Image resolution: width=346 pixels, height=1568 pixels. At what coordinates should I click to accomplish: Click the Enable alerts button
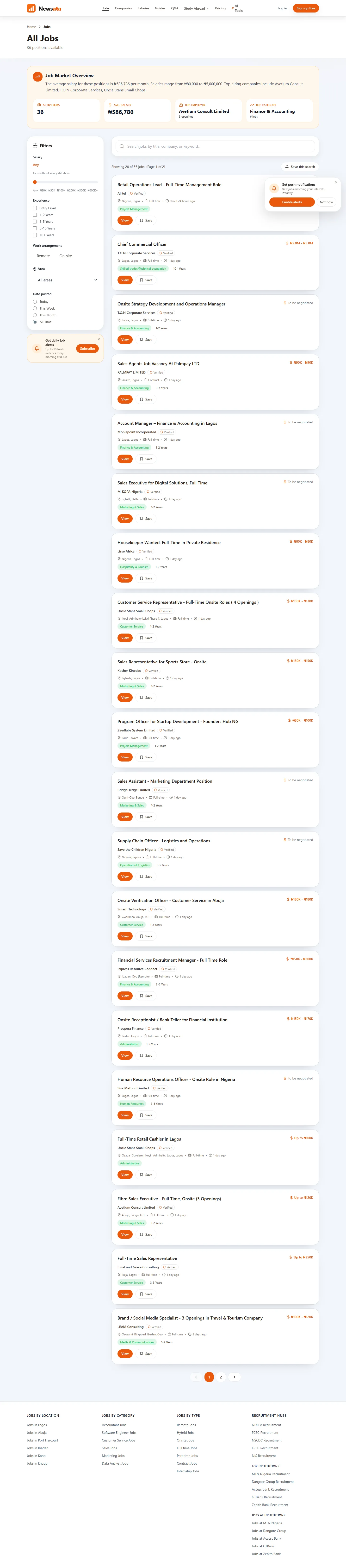click(292, 202)
